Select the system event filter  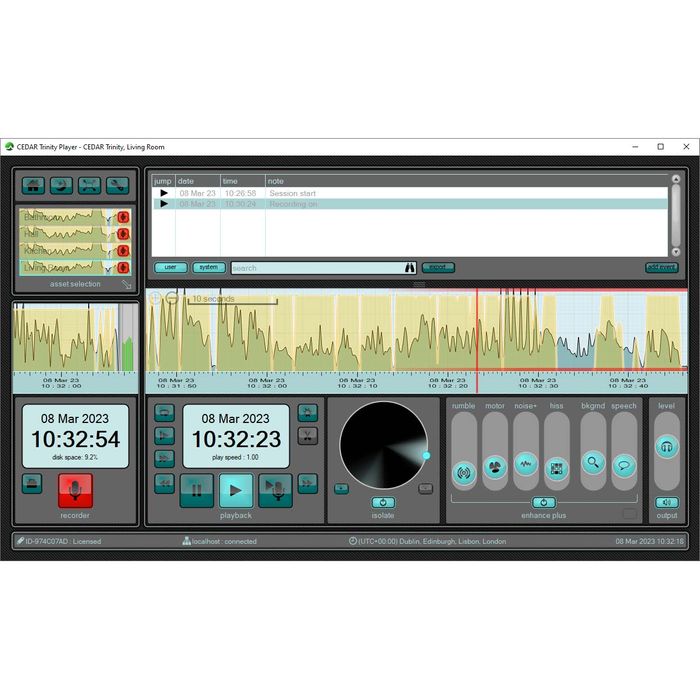click(x=208, y=268)
